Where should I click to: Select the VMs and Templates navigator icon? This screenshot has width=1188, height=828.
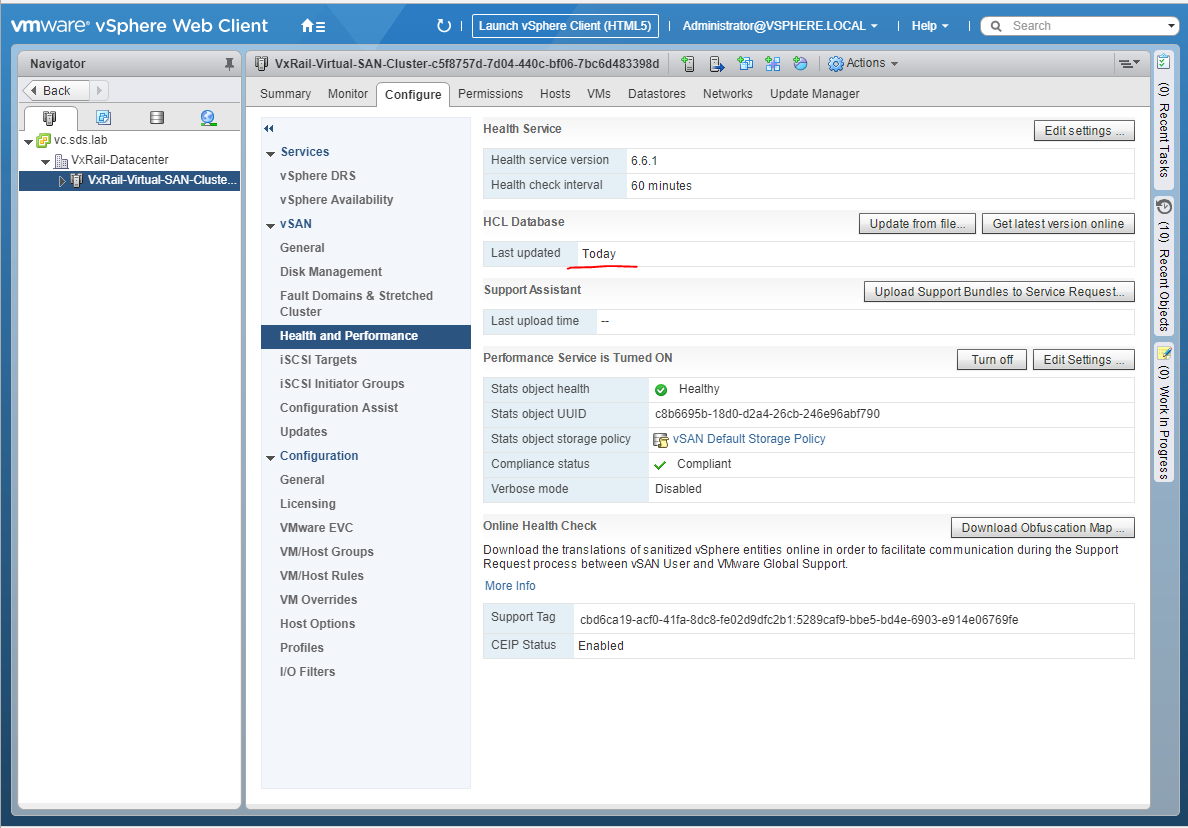(x=104, y=117)
